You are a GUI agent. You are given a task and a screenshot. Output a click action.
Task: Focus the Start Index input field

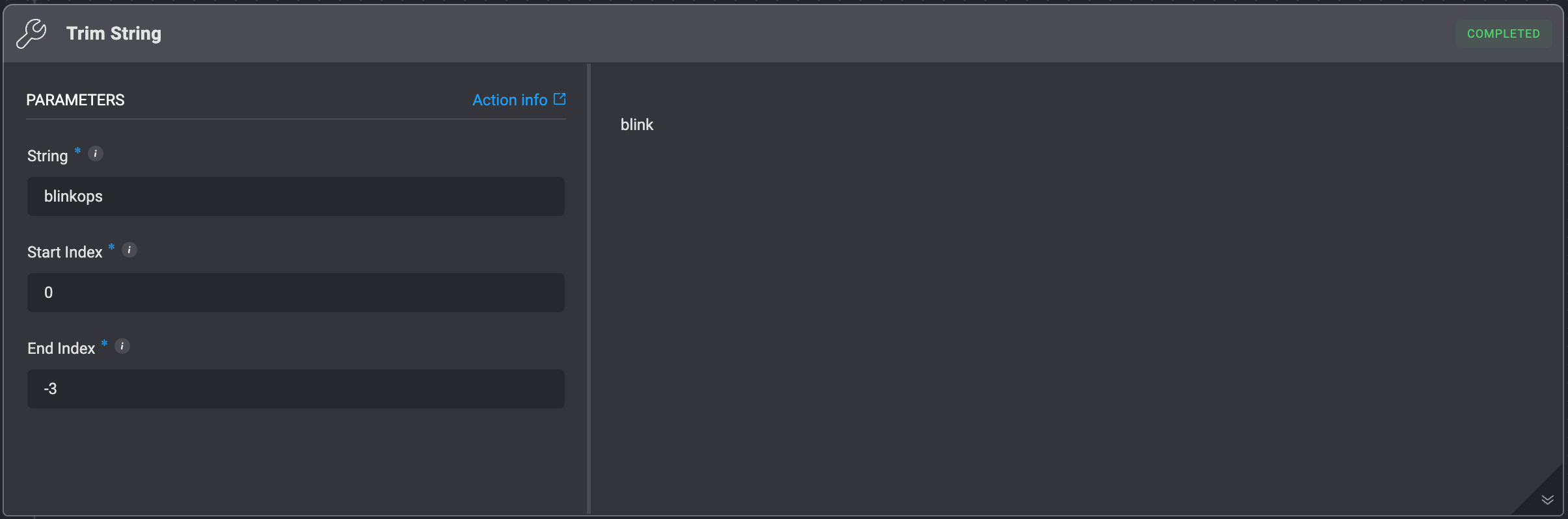[x=296, y=293]
